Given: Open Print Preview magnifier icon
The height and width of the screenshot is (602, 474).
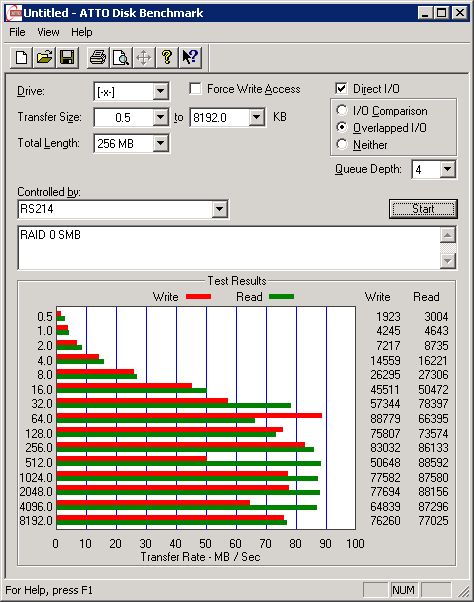Looking at the screenshot, I should 121,58.
